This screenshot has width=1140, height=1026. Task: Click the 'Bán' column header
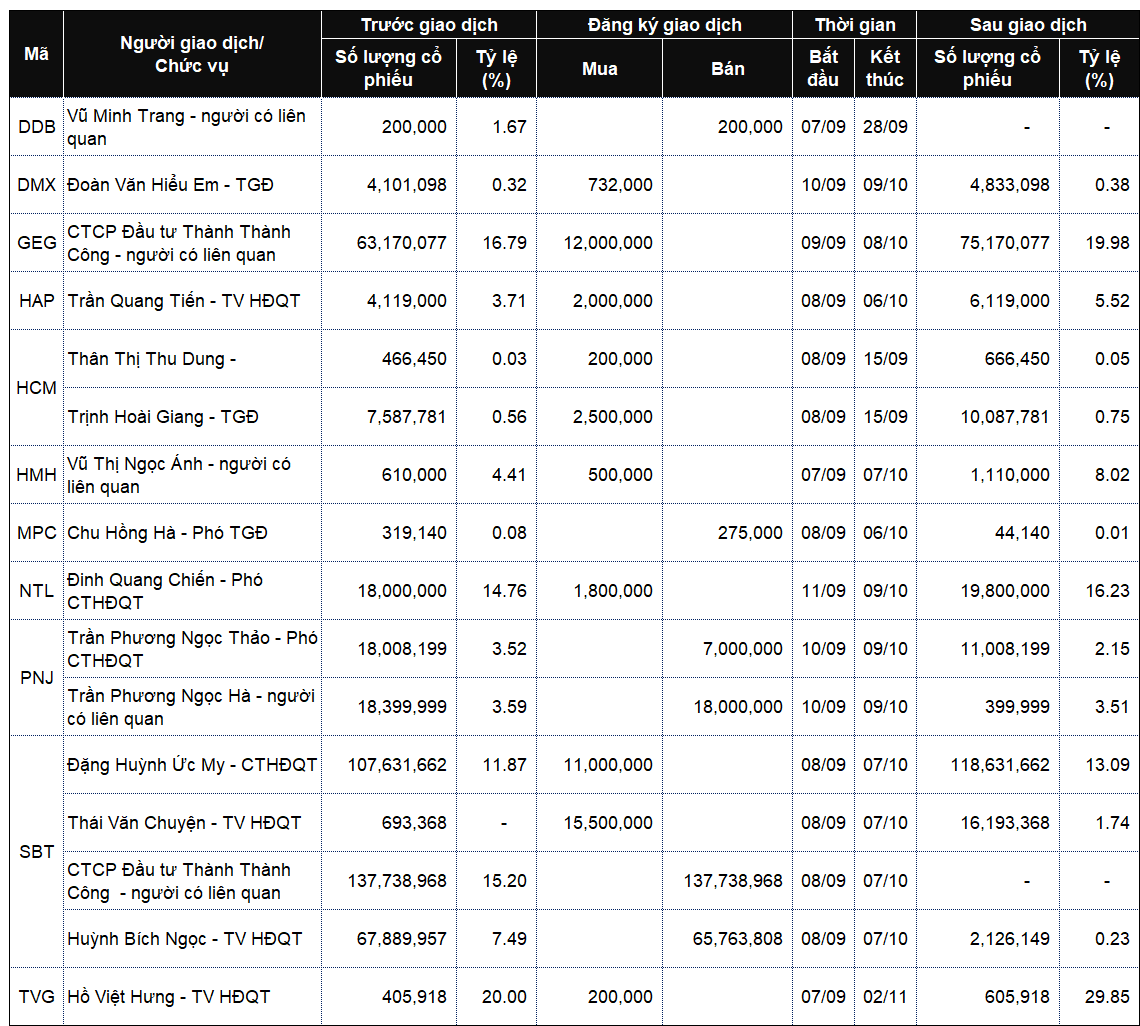[x=728, y=68]
